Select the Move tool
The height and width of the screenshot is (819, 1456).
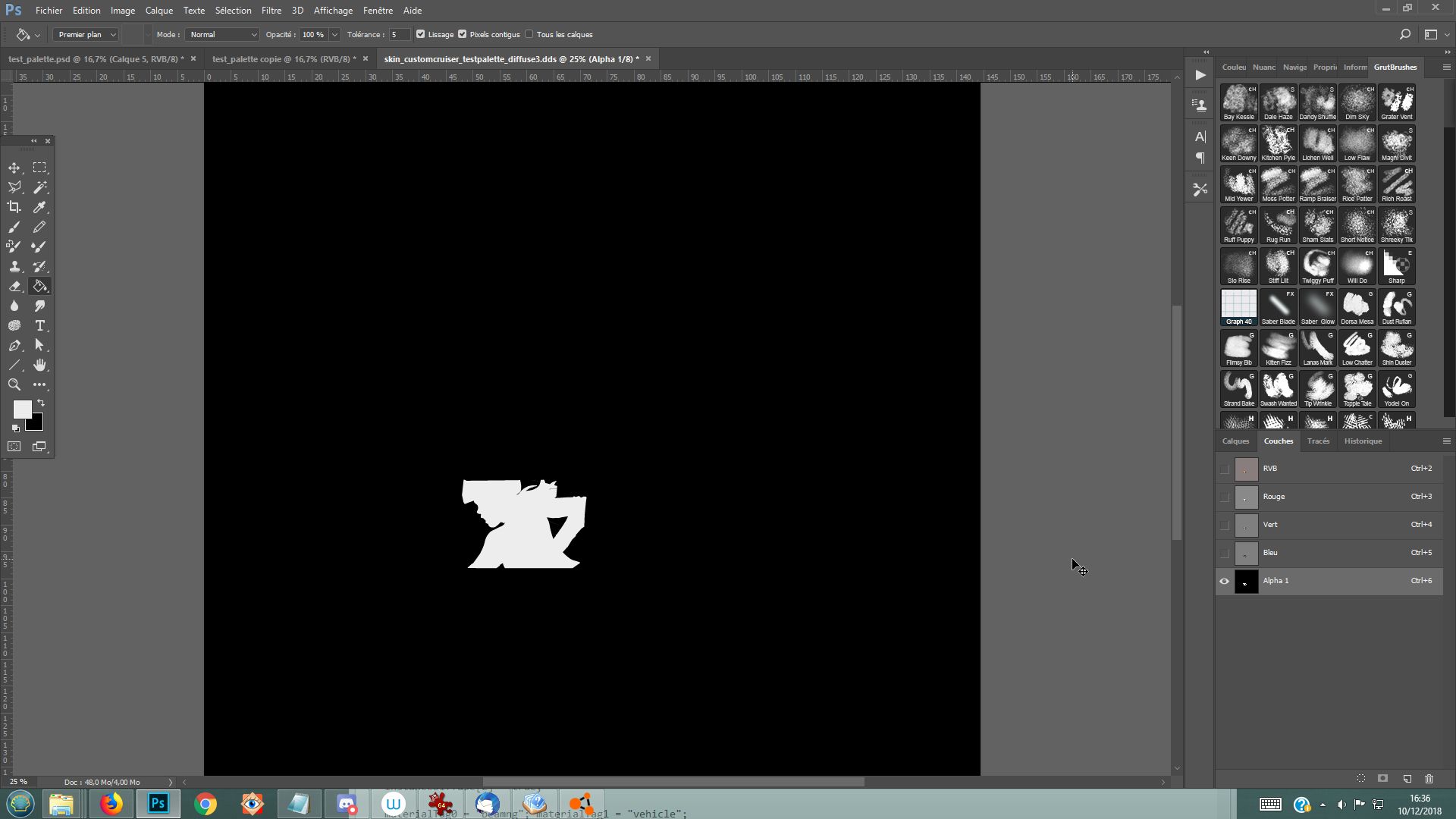click(x=14, y=168)
